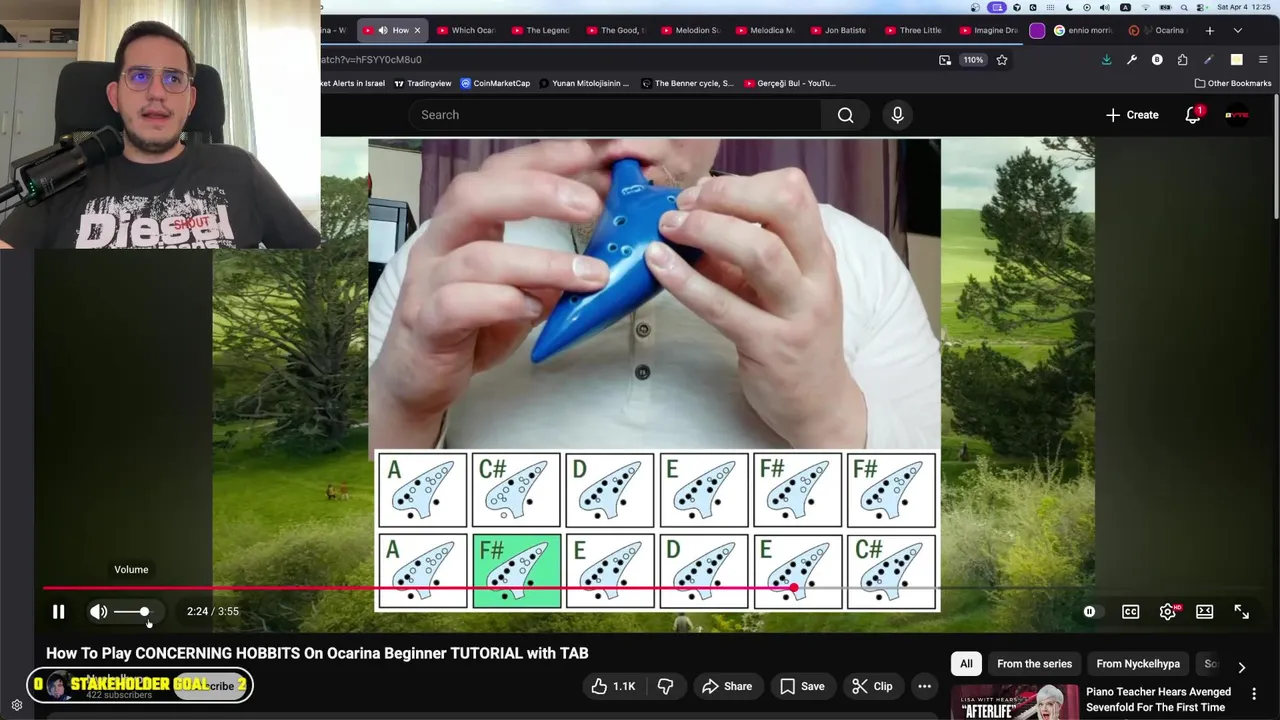This screenshot has height=720, width=1280.
Task: Open the AFTERLIFE video thumbnail
Action: 1014,702
